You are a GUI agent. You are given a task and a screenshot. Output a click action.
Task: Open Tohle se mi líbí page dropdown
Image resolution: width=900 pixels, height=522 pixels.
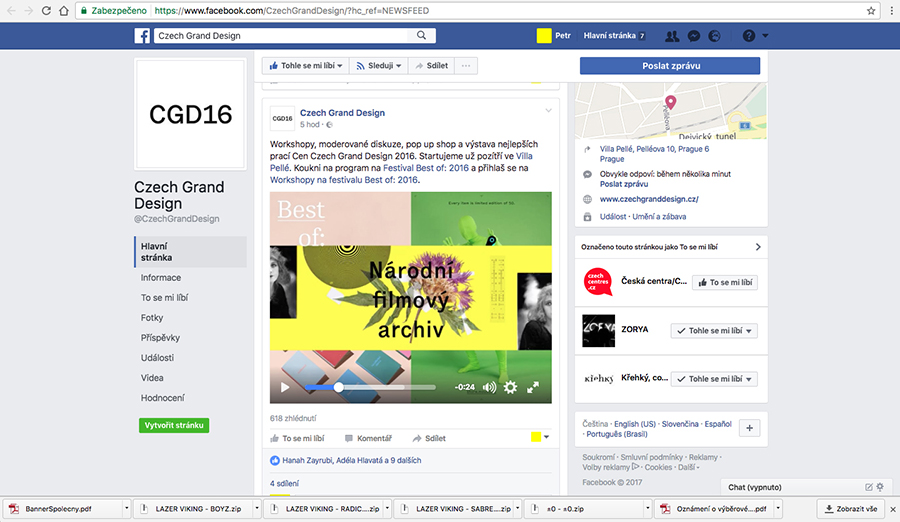(305, 65)
